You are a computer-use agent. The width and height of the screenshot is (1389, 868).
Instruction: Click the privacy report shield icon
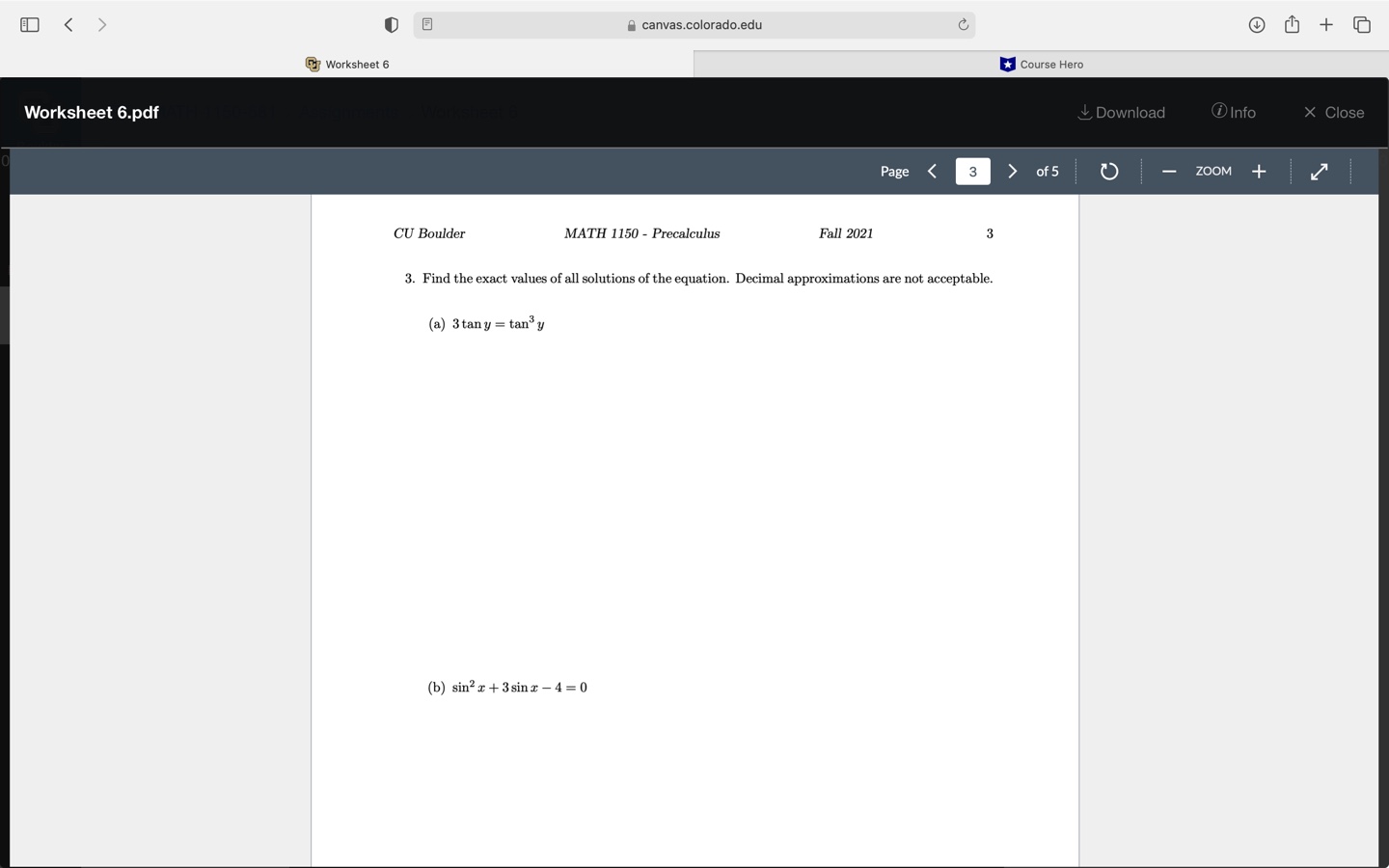pyautogui.click(x=392, y=24)
